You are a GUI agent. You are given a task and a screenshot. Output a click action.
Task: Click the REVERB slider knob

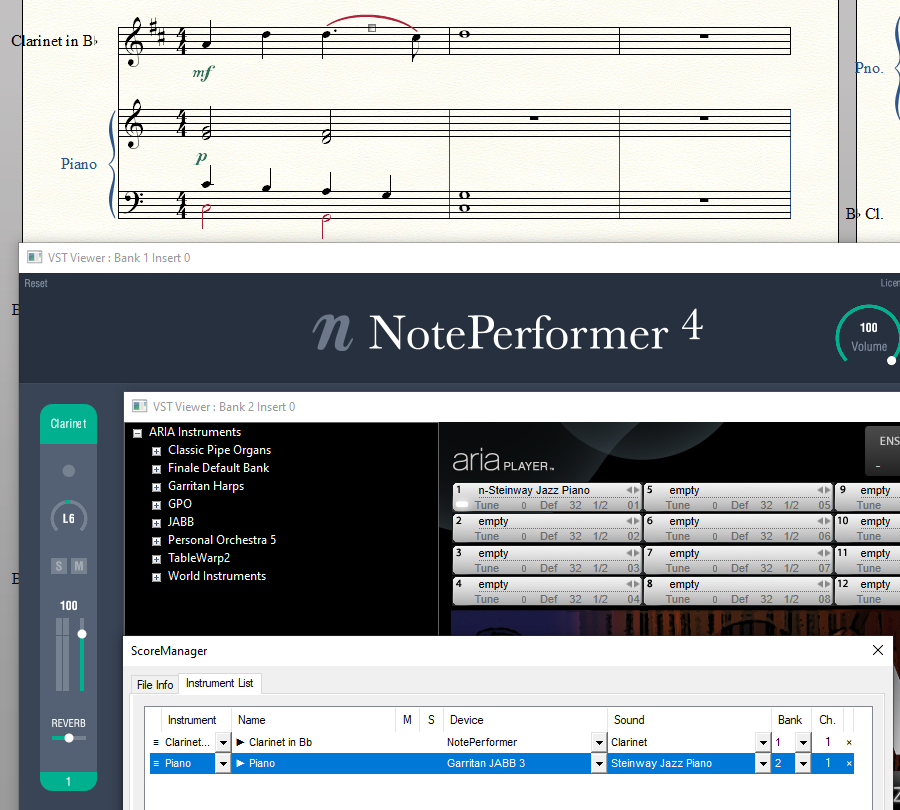(x=69, y=738)
